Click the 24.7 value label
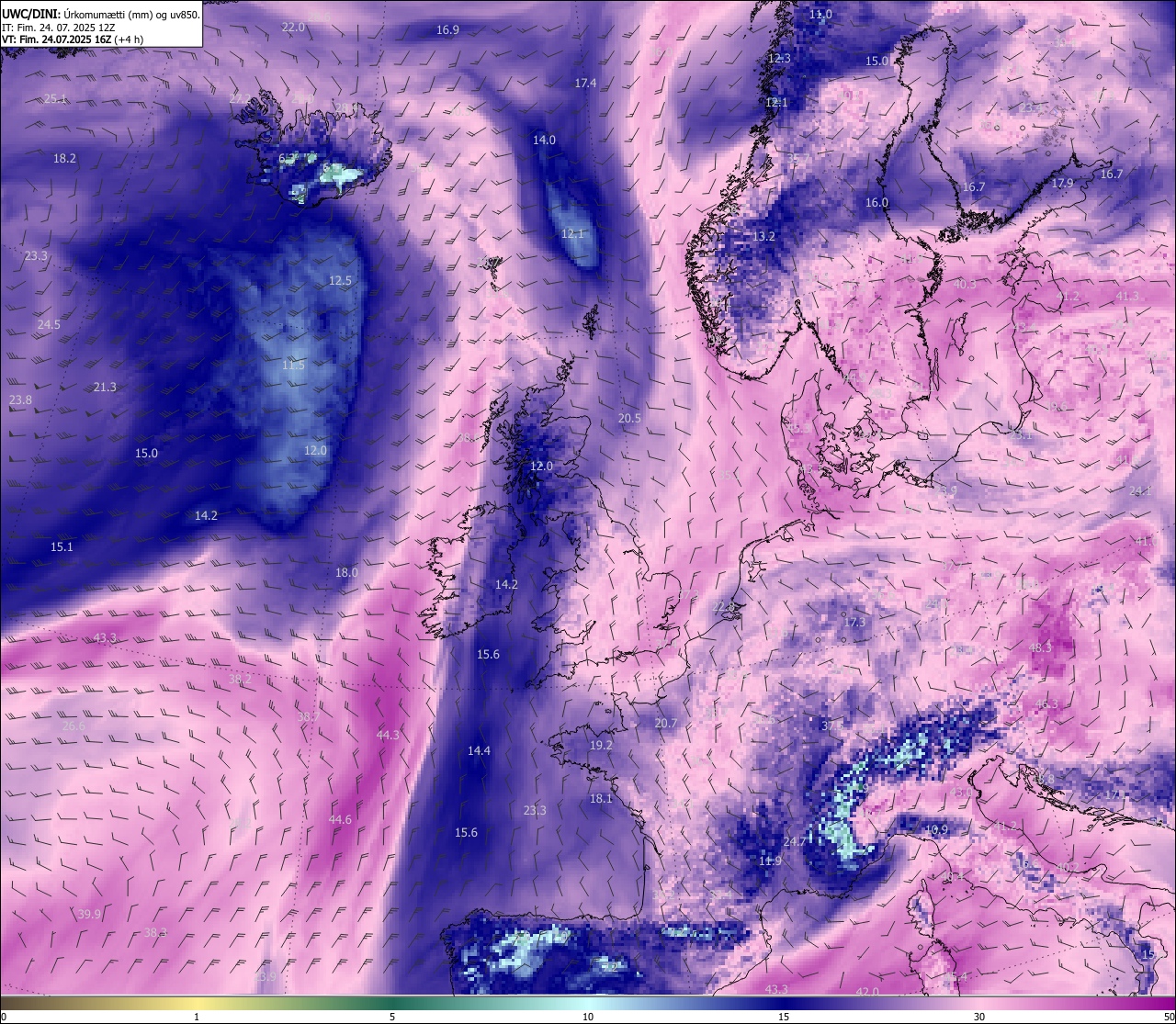This screenshot has width=1176, height=1024. [x=794, y=842]
